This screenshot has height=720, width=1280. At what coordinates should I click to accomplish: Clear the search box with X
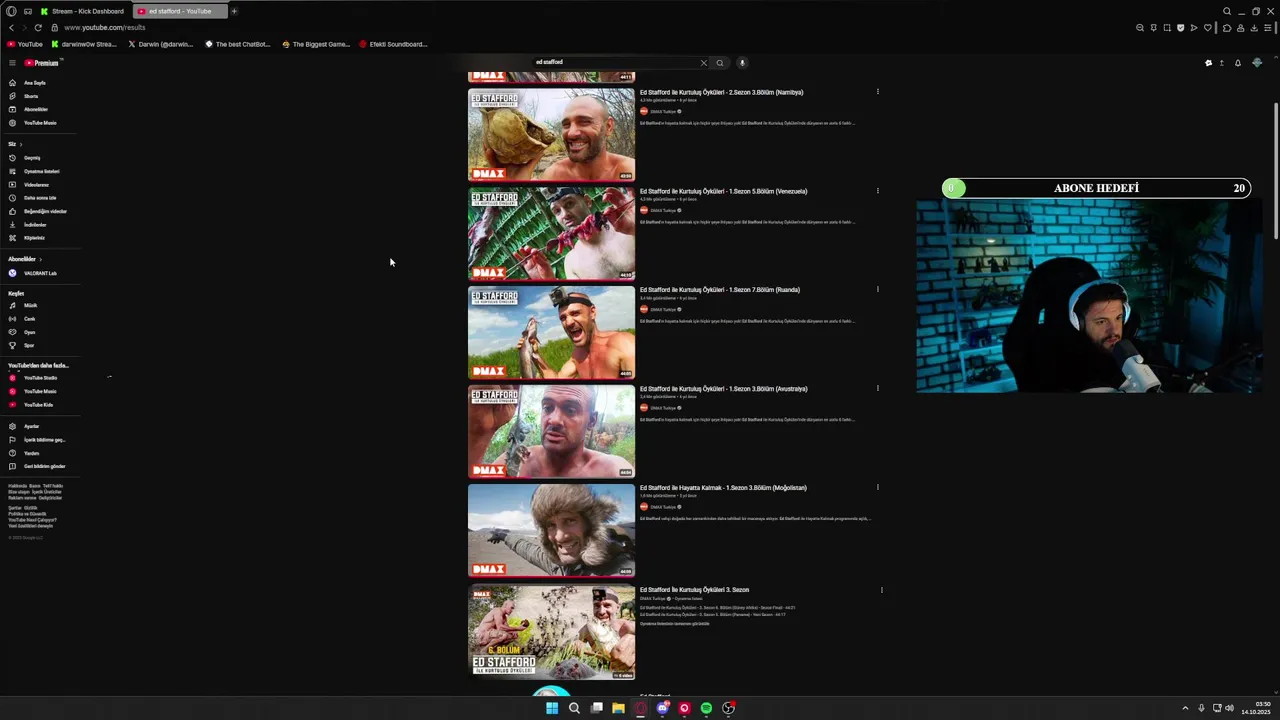(x=703, y=63)
